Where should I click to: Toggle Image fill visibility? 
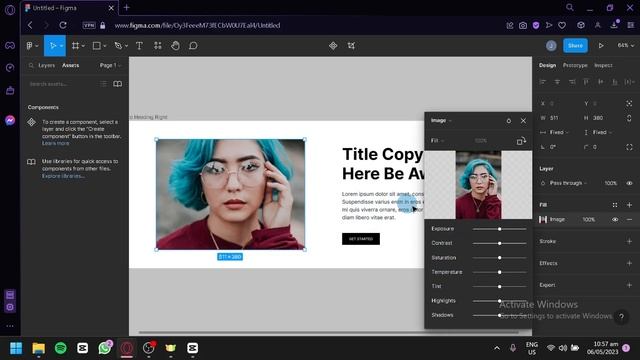click(615, 220)
